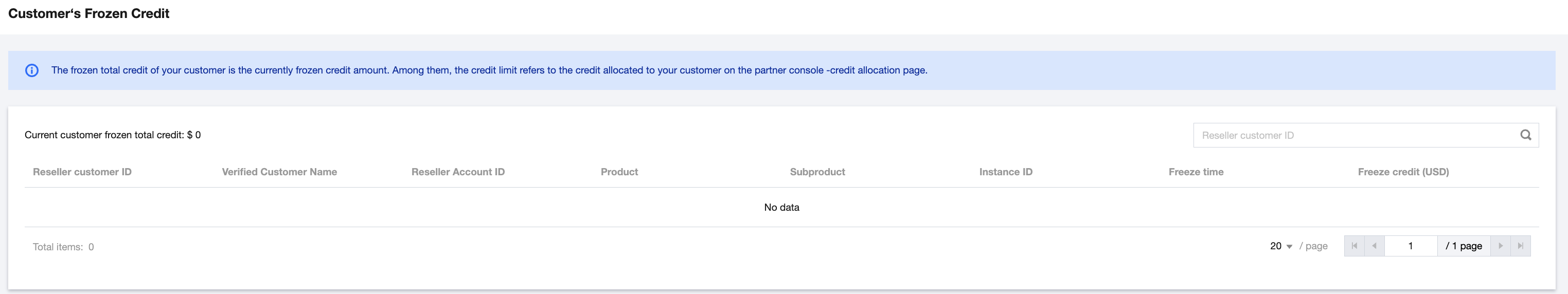Click the info icon in the blue banner
Image resolution: width=1568 pixels, height=294 pixels.
[x=32, y=70]
